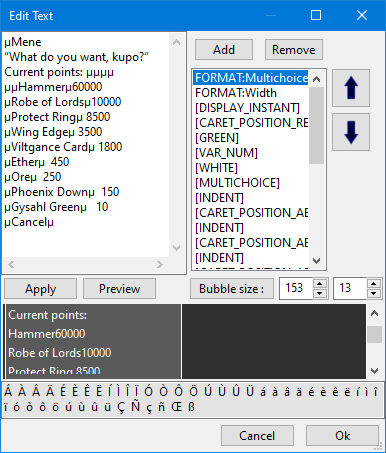Select the [CARET_POSITION_RE entry
Screen dimensions: 386x453
(x=251, y=123)
